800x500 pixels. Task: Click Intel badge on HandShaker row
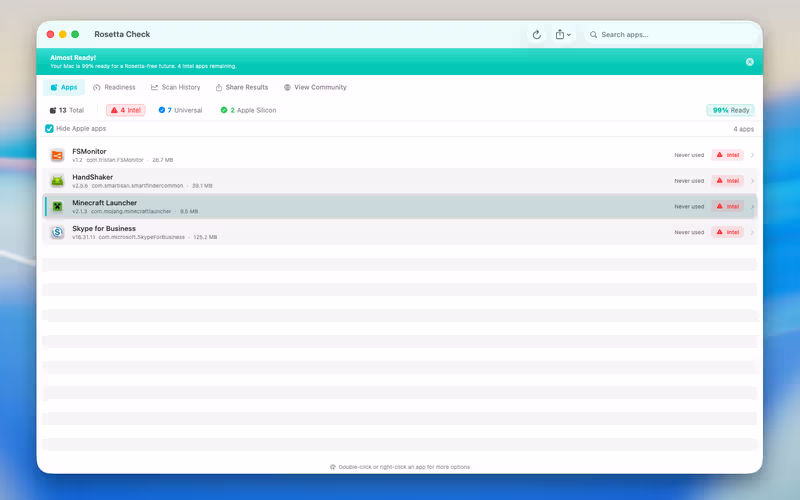pyautogui.click(x=728, y=181)
